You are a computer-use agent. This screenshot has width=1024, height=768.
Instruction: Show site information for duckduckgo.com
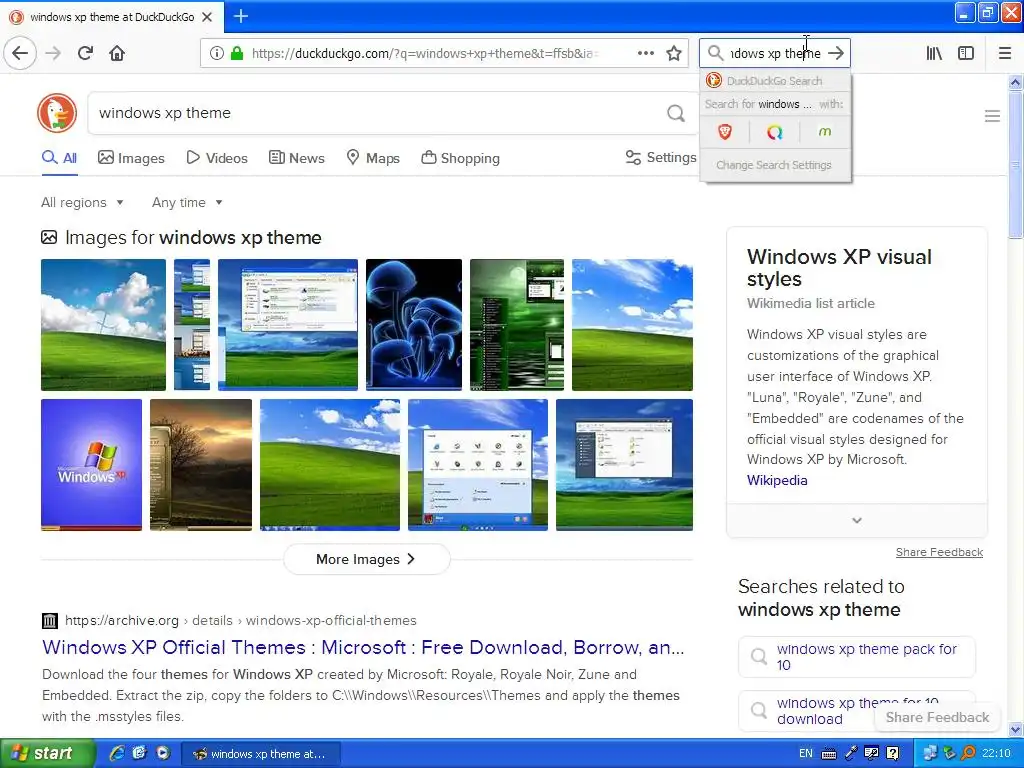tap(216, 53)
